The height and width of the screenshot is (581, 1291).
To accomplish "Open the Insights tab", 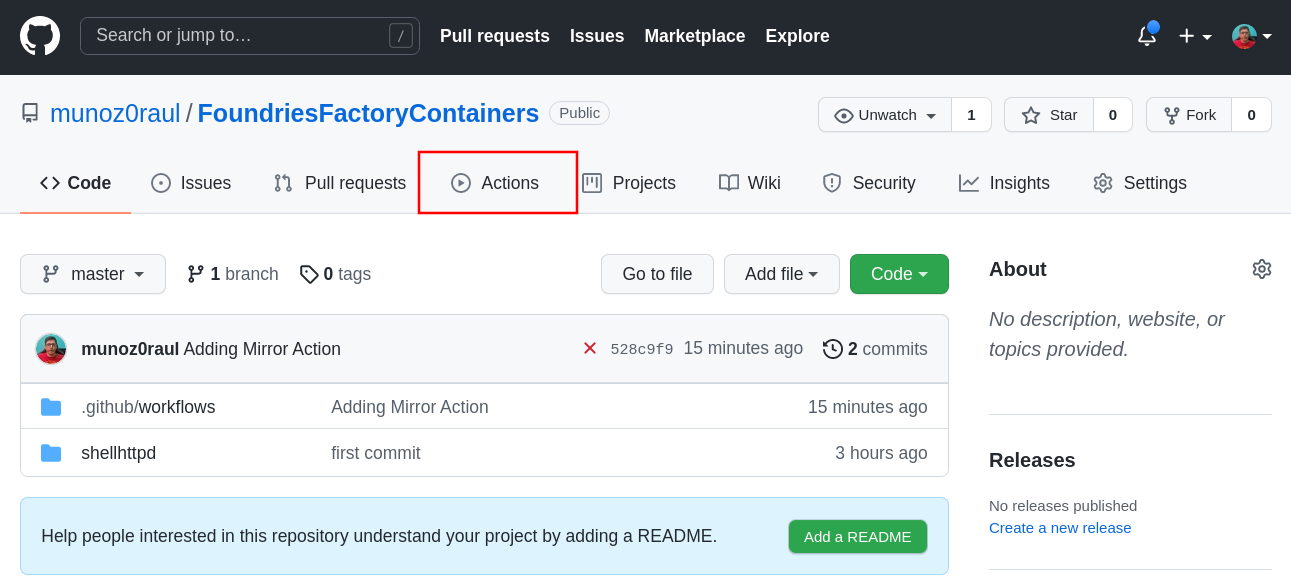I will coord(1004,183).
